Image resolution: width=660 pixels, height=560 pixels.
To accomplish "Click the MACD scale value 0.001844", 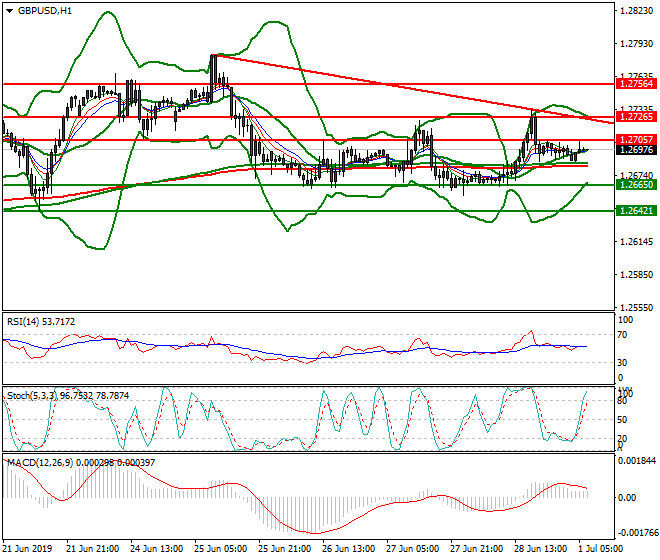I will pyautogui.click(x=636, y=461).
